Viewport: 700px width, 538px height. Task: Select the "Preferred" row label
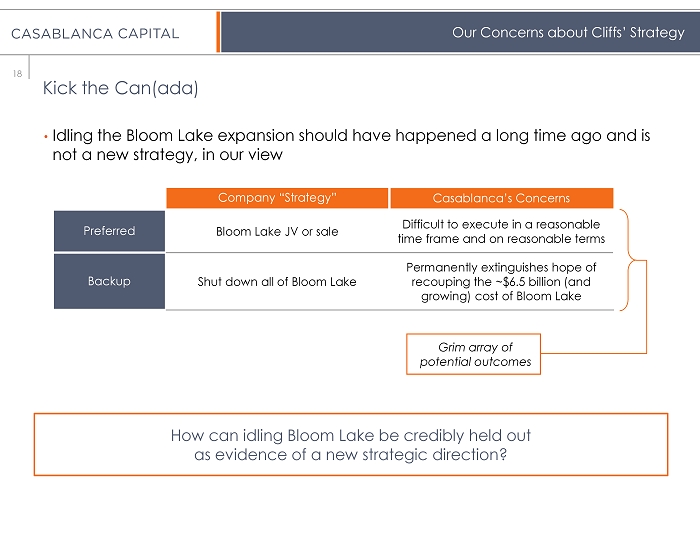click(109, 231)
